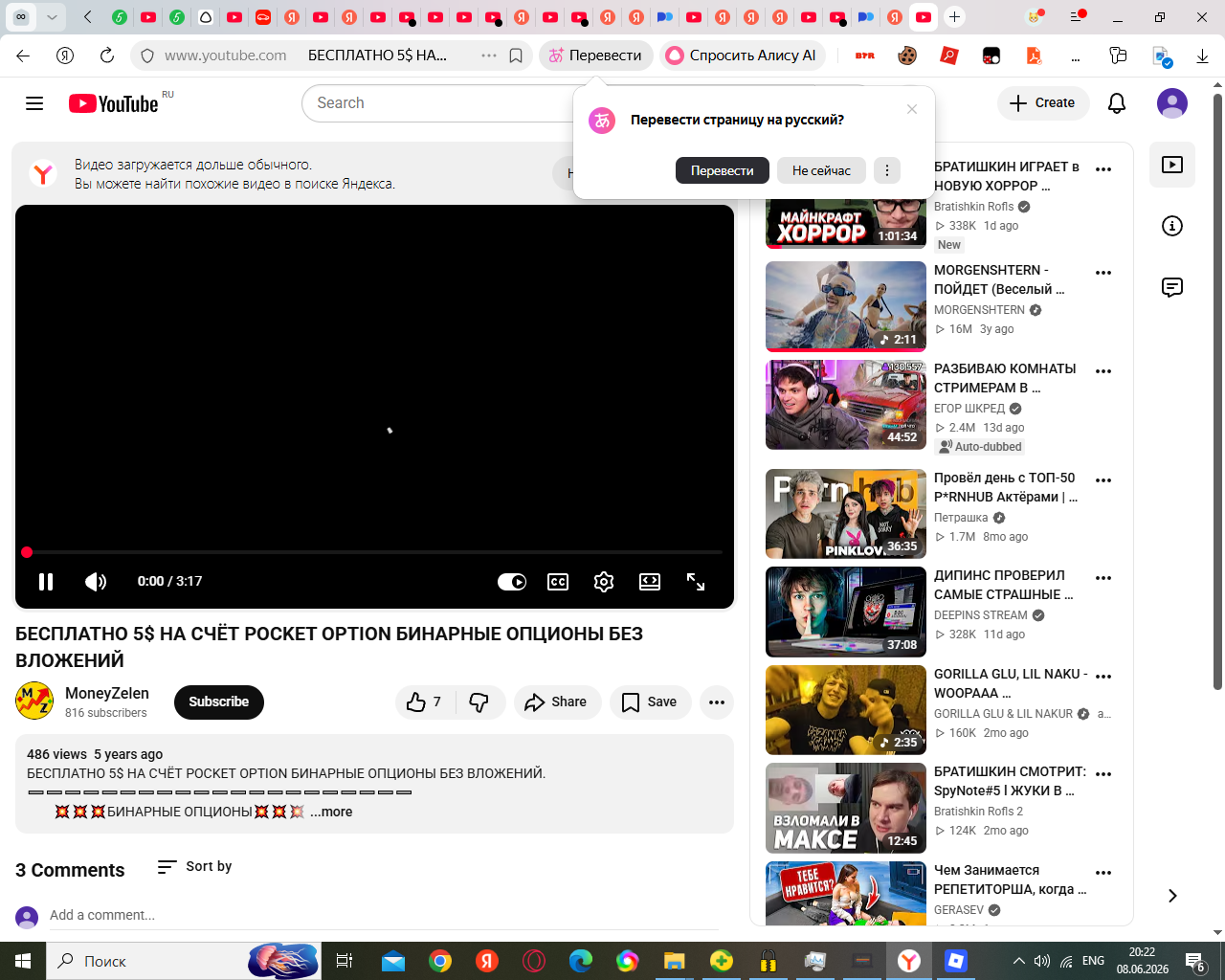Screen dimensions: 1225x980
Task: Open the player settings gear
Action: click(x=604, y=581)
